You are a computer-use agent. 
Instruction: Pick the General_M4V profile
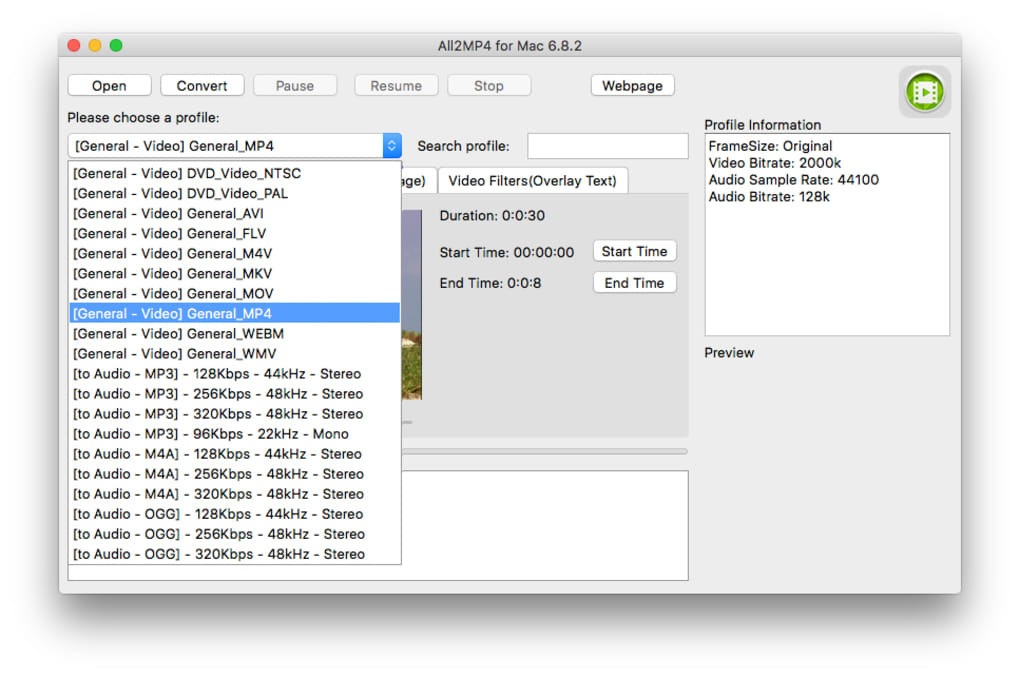pos(234,254)
